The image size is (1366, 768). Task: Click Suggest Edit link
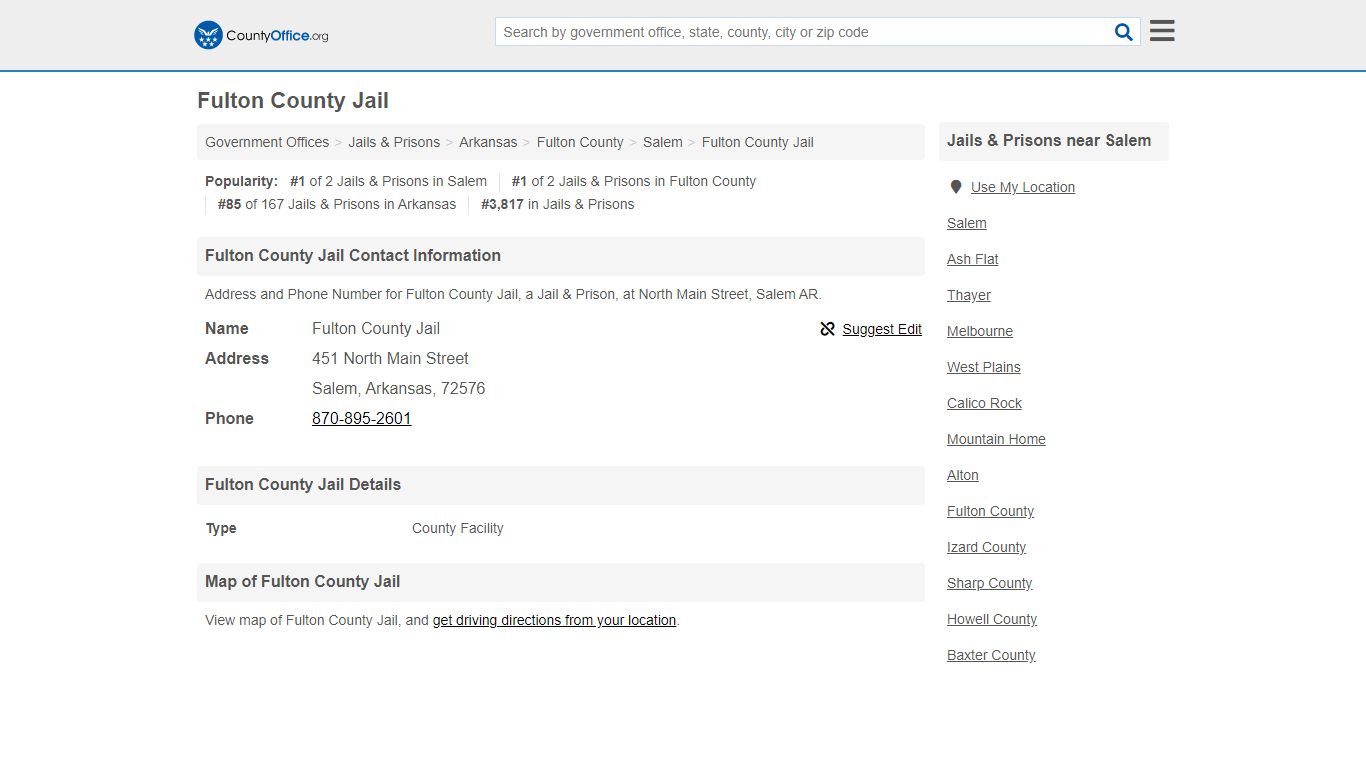(882, 329)
